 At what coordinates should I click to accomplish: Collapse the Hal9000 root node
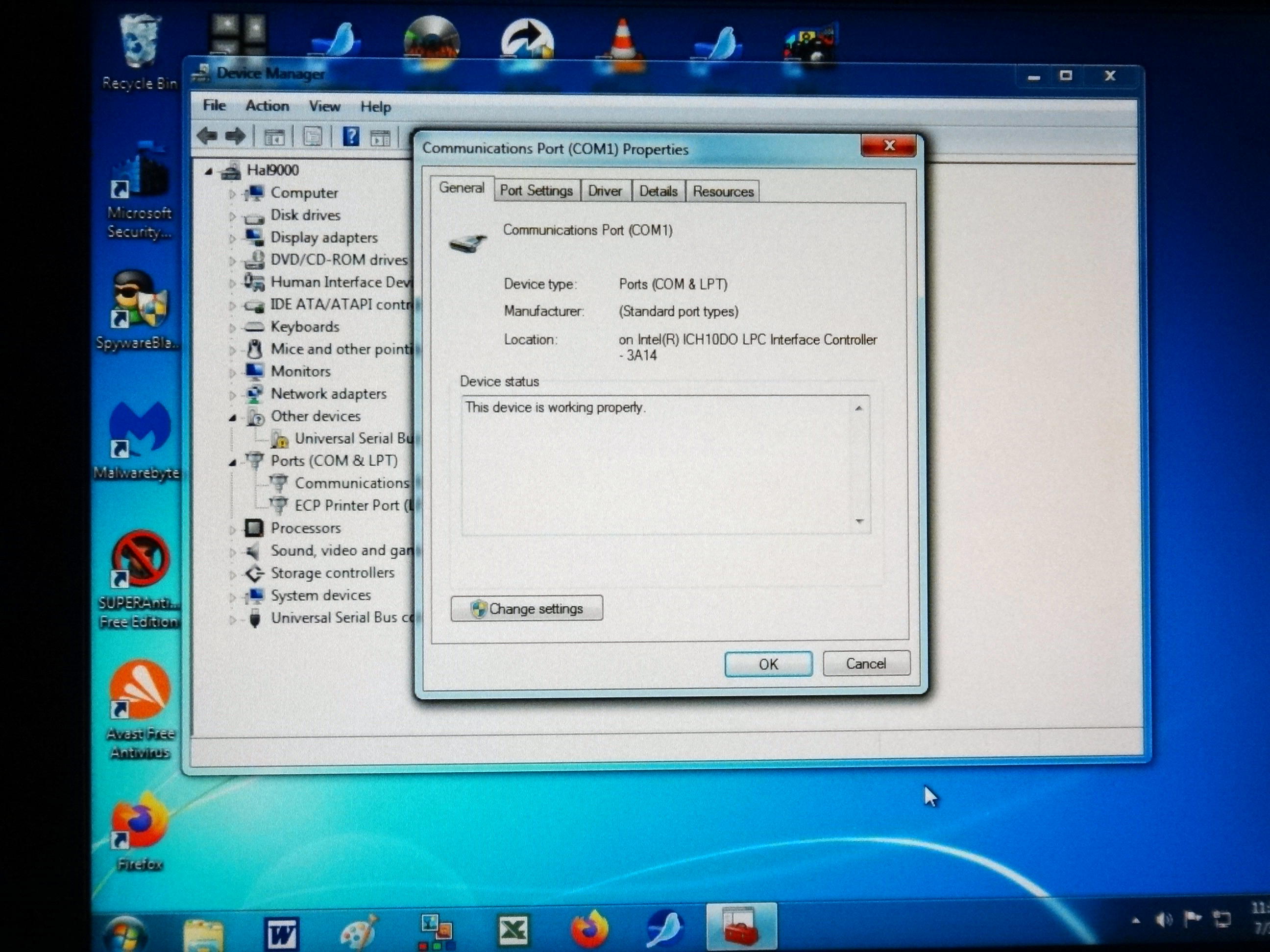pyautogui.click(x=208, y=171)
